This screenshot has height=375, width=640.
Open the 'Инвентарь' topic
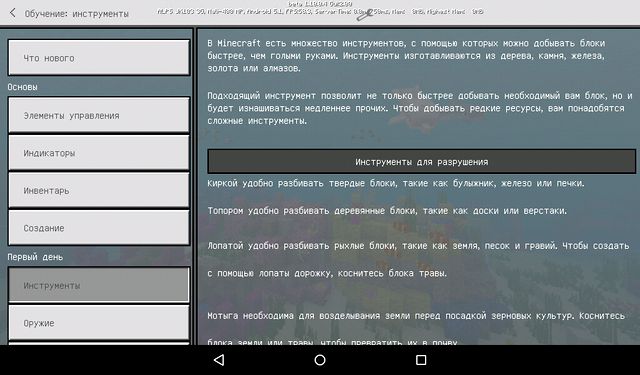(x=99, y=190)
